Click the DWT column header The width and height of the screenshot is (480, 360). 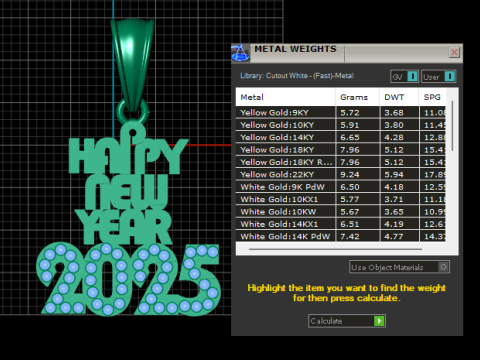pyautogui.click(x=399, y=97)
